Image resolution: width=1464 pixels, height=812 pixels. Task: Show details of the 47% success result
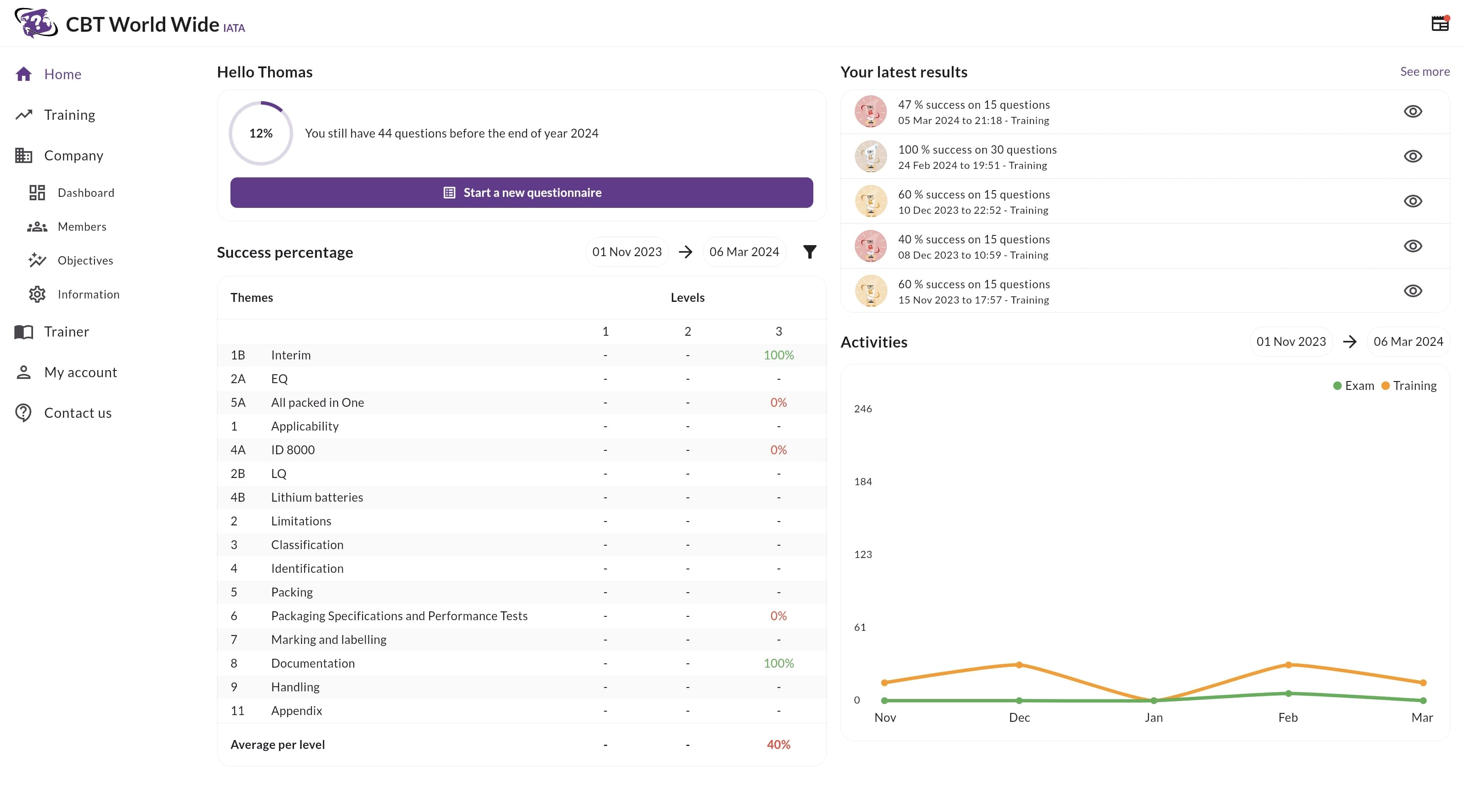click(1414, 111)
